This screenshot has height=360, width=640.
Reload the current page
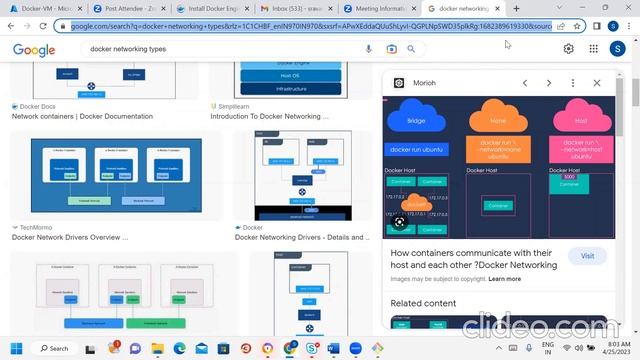(x=43, y=26)
